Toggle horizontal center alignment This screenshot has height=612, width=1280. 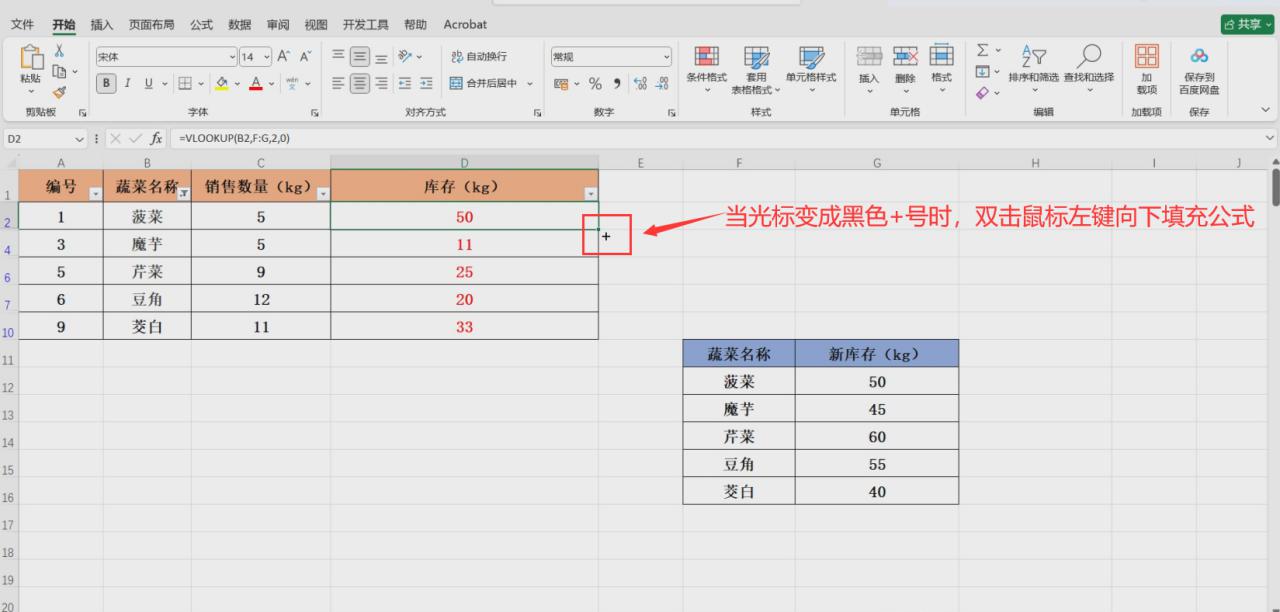360,84
